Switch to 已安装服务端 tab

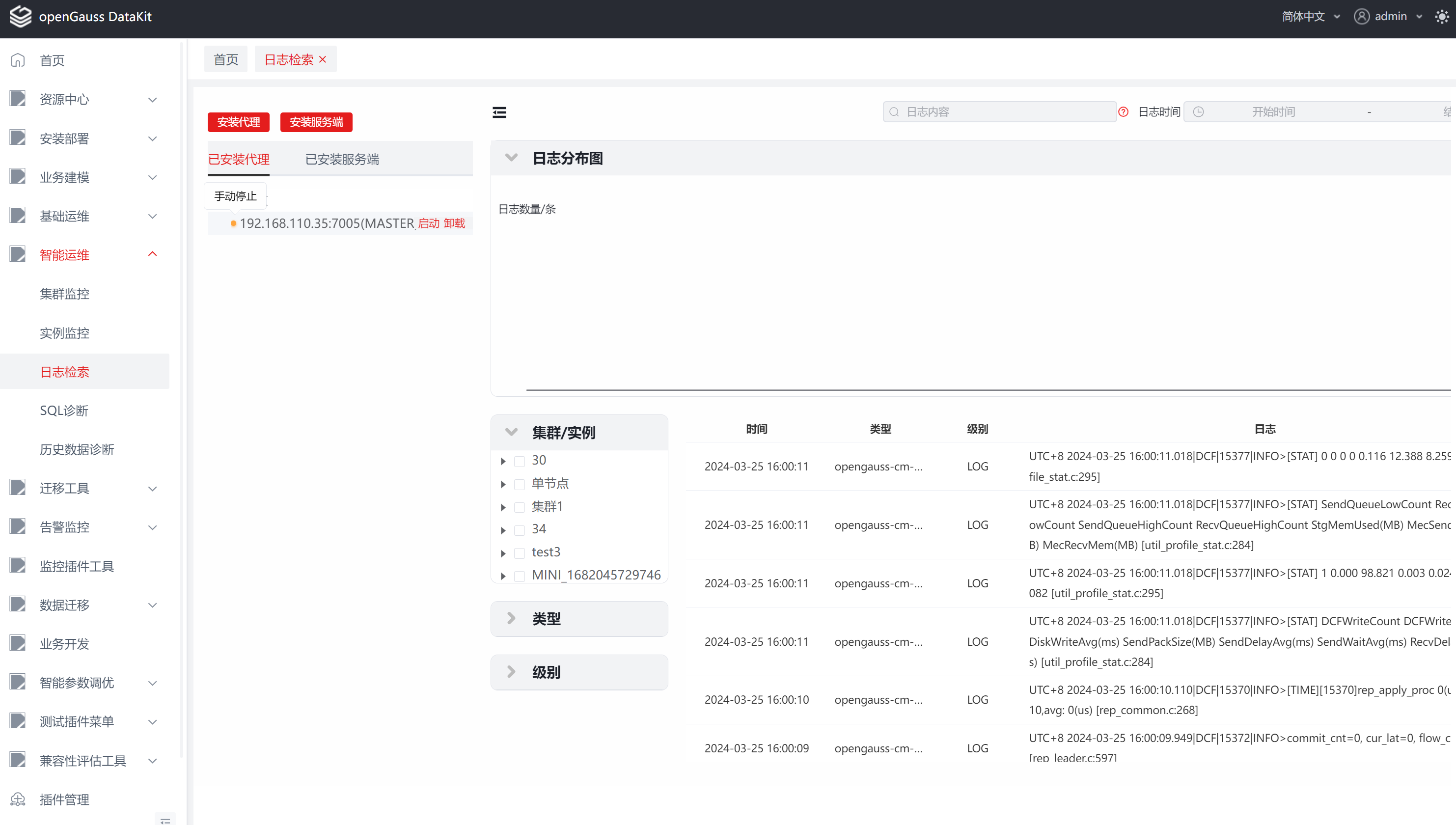coord(342,159)
